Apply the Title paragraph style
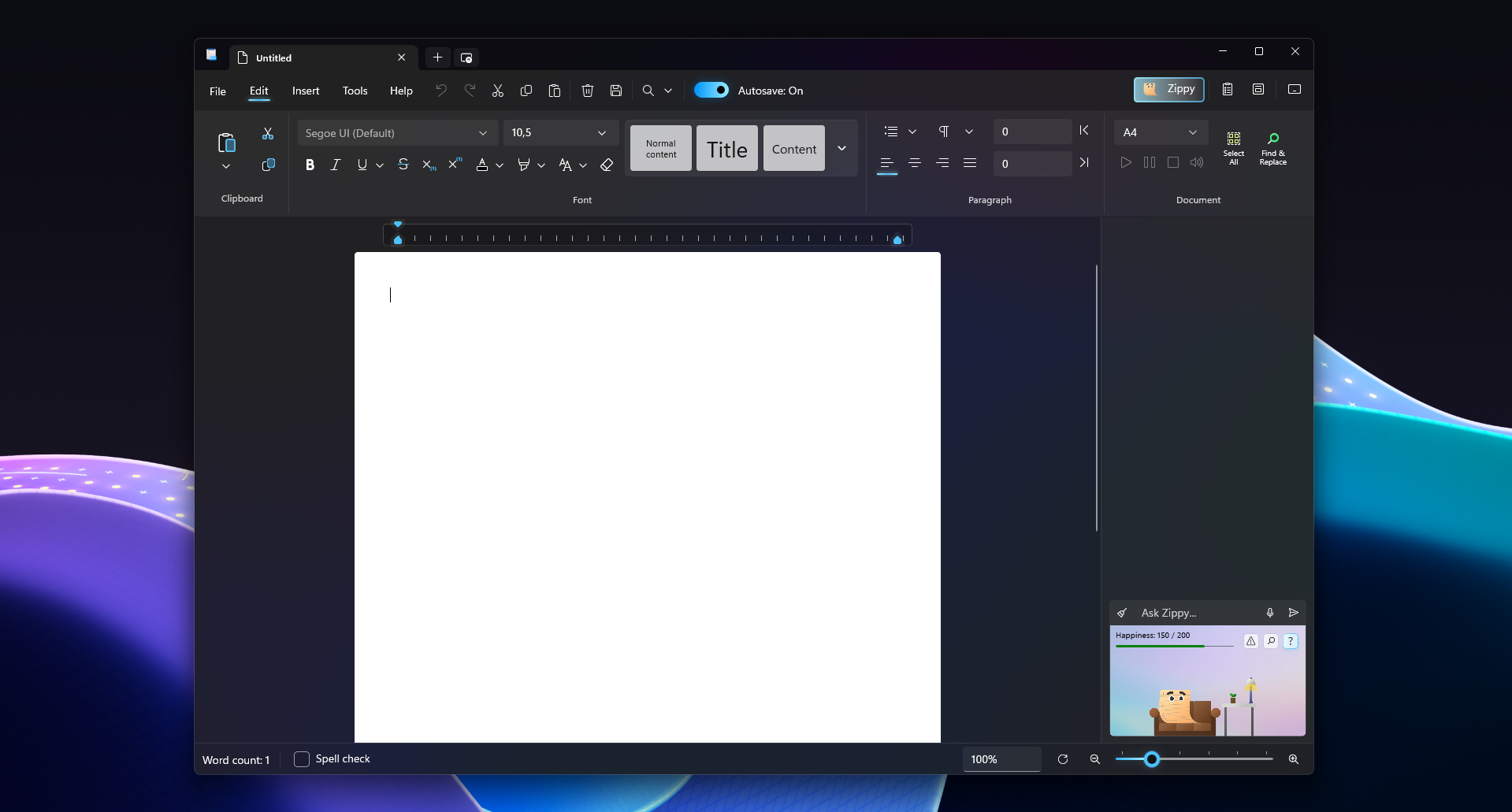 point(726,148)
